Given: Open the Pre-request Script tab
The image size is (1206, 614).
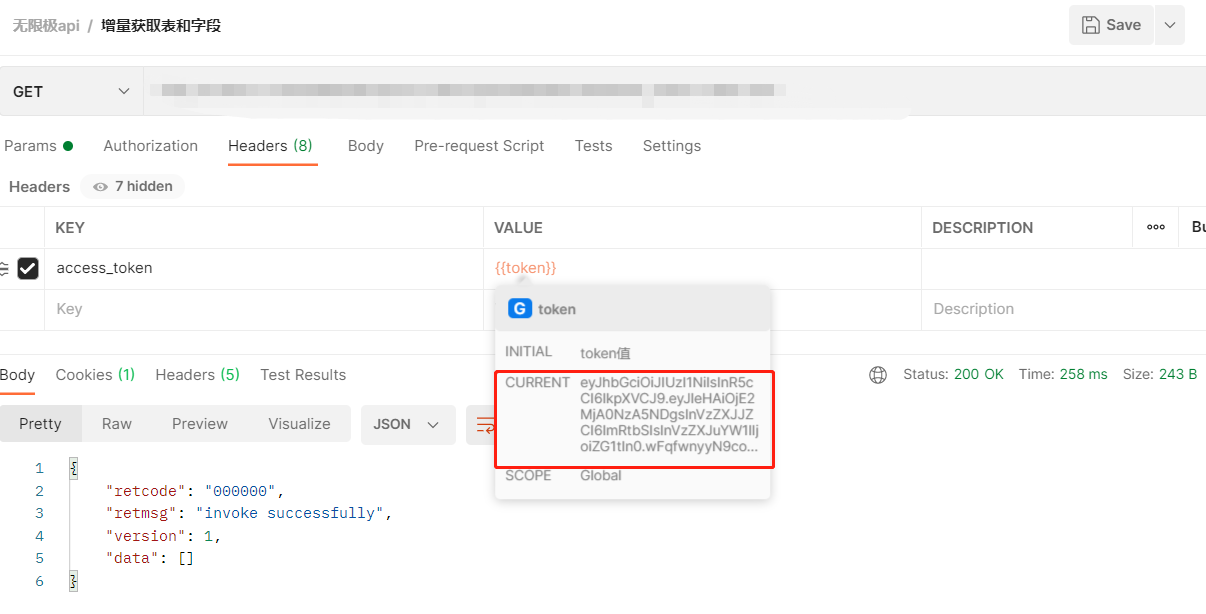Looking at the screenshot, I should pos(479,146).
